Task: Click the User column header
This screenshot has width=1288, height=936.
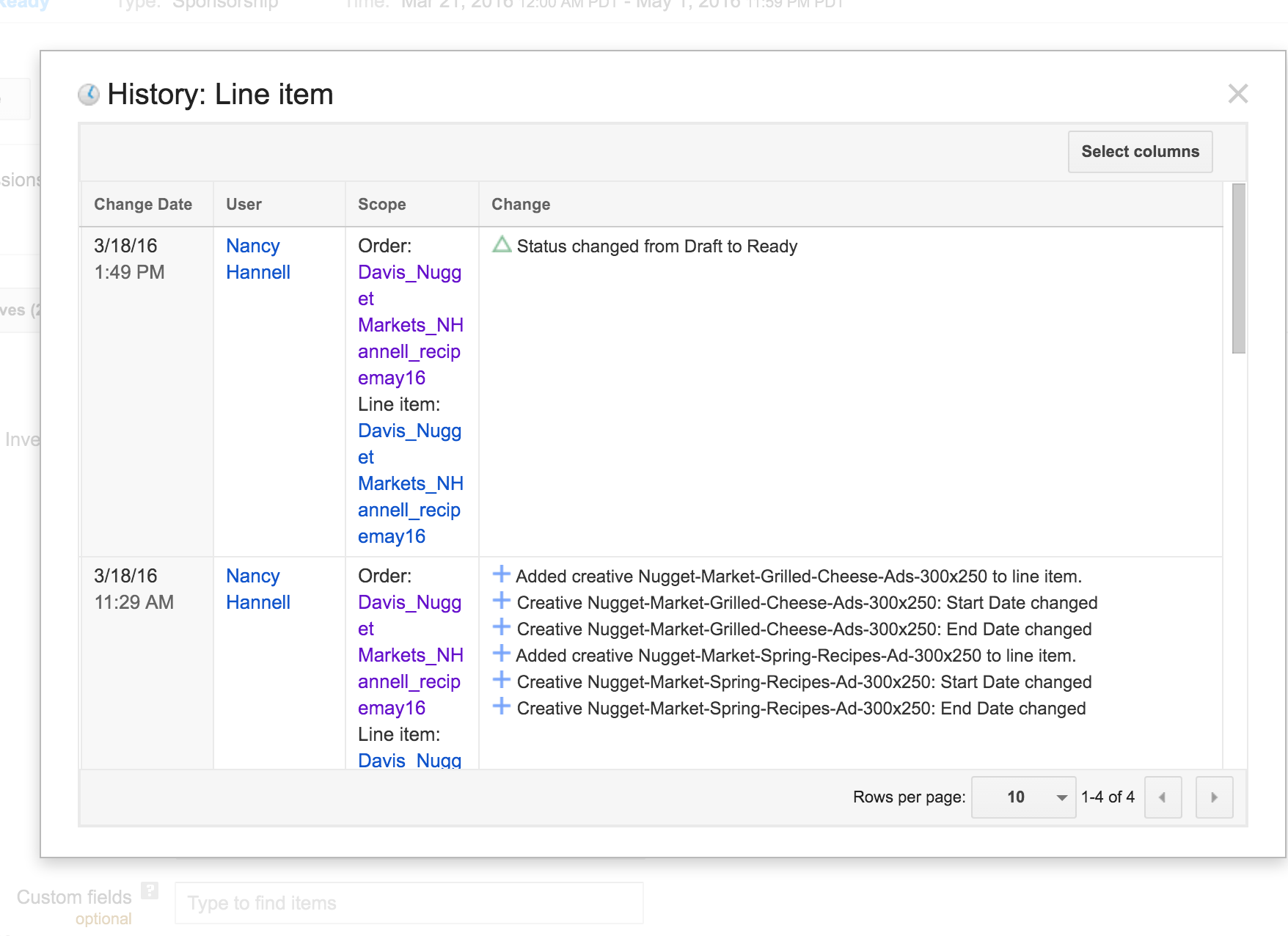Action: (x=244, y=205)
